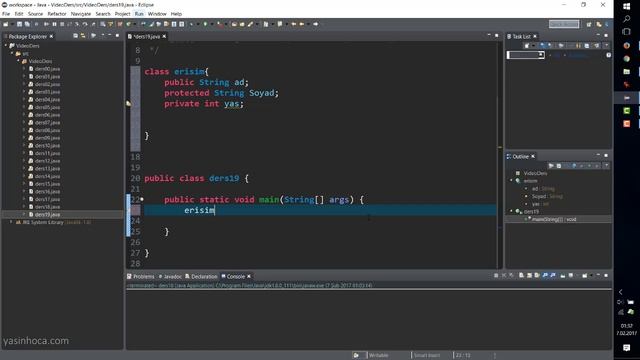Close the ders19.java editor tab
The width and height of the screenshot is (640, 360).
164,36
